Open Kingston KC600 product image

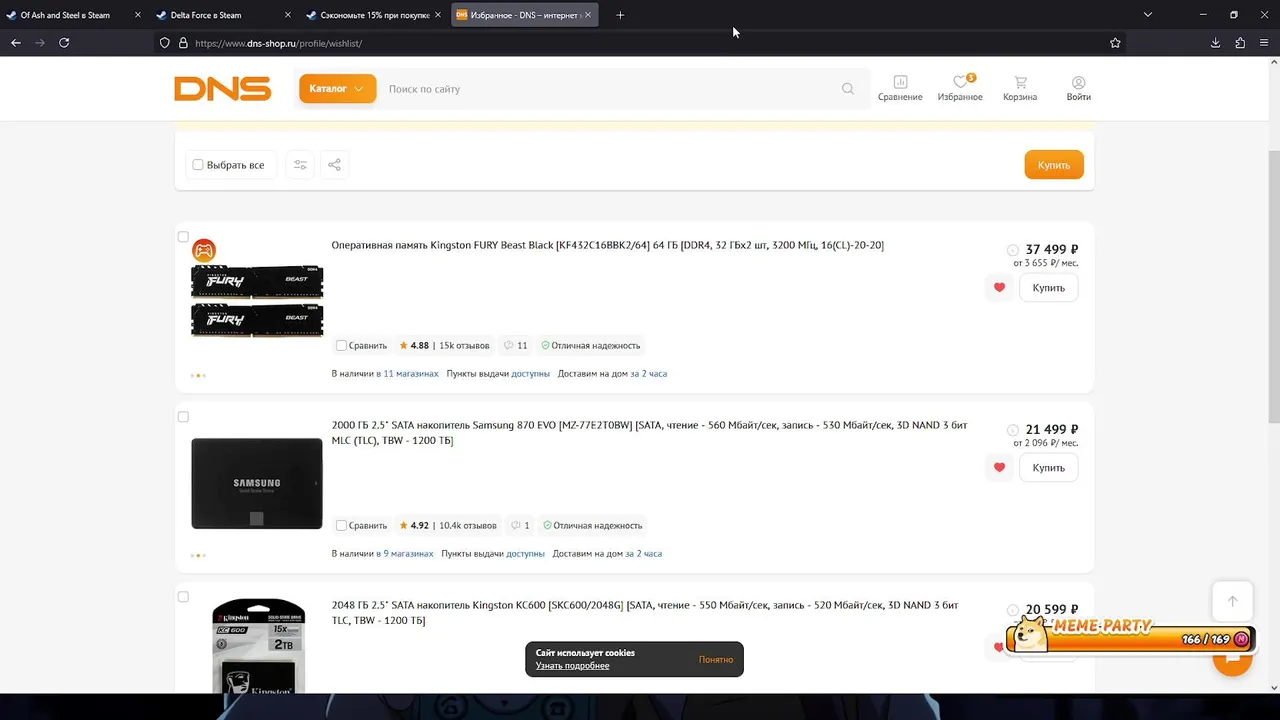pyautogui.click(x=259, y=646)
